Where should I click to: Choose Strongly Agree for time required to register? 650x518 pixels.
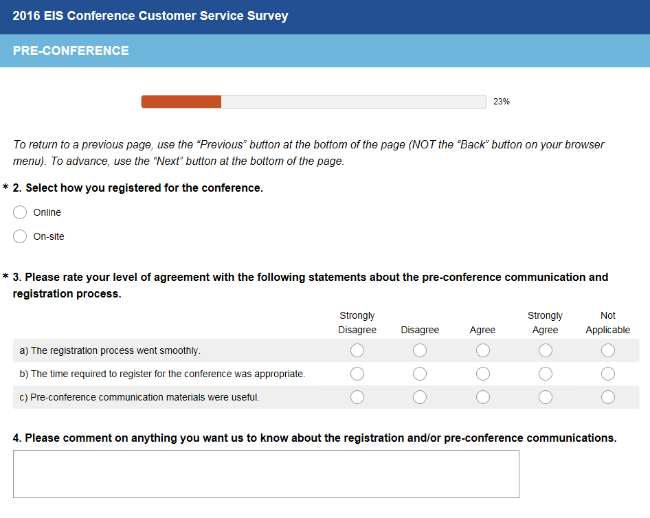point(545,373)
